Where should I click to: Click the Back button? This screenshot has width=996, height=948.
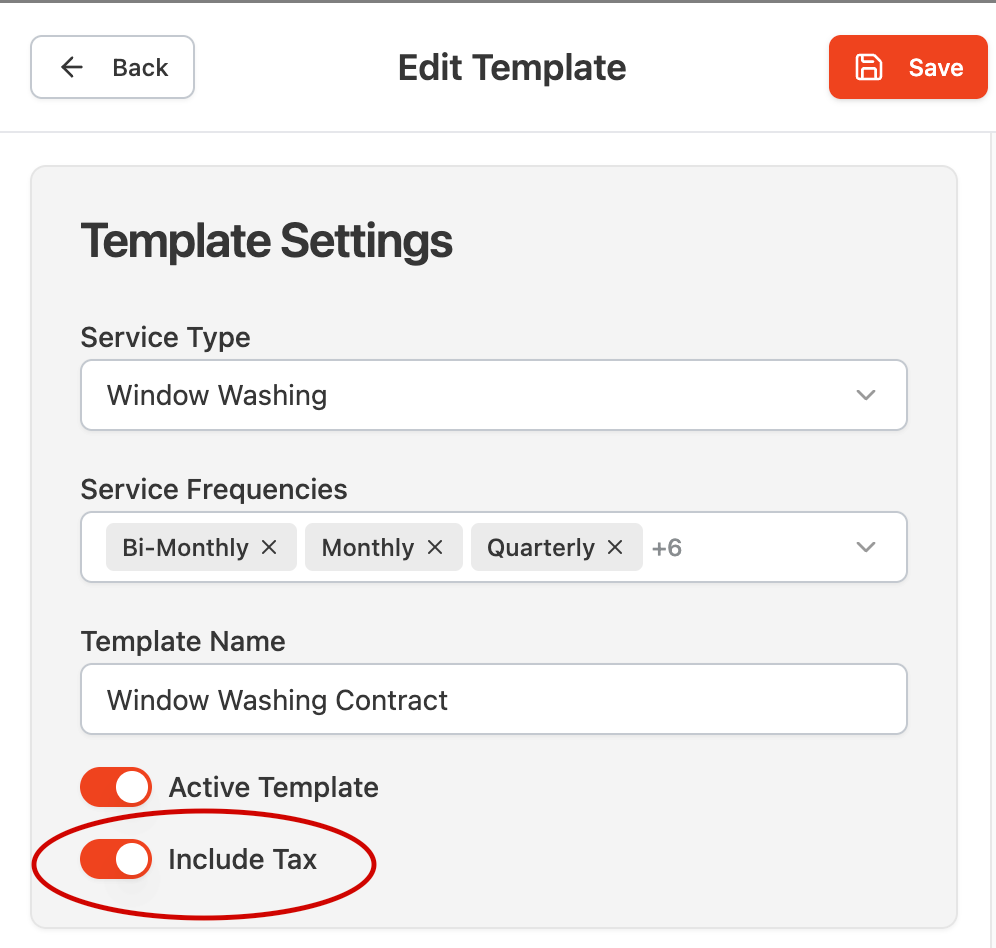tap(112, 67)
